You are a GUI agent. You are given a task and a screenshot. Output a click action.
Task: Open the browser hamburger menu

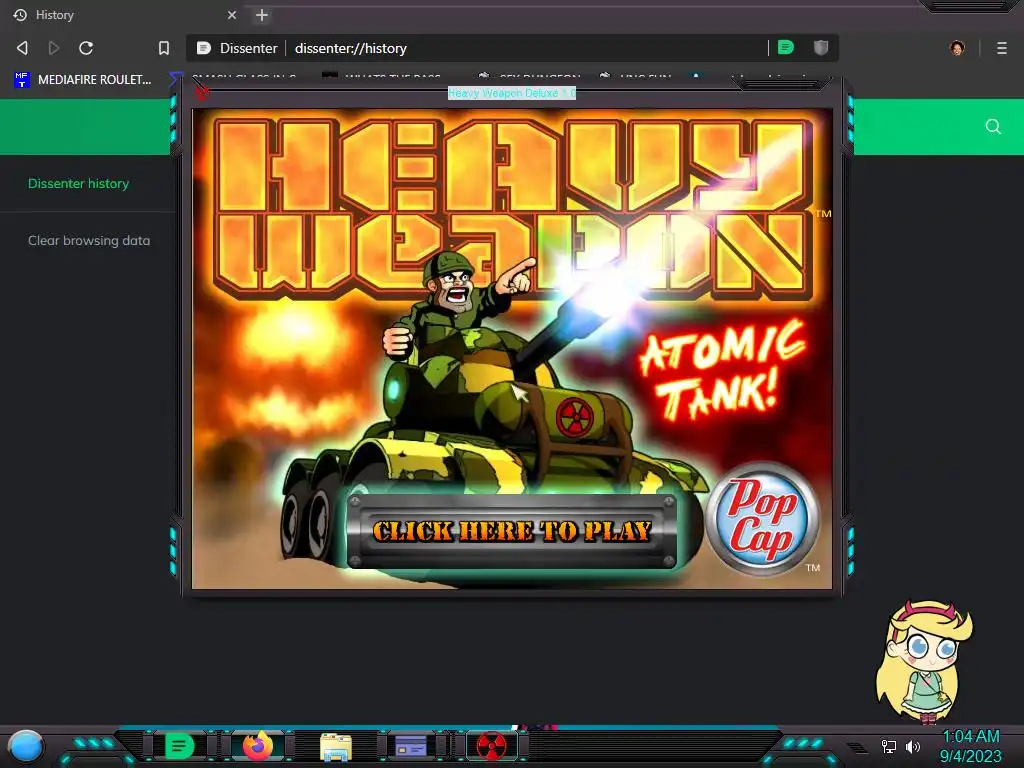pyautogui.click(x=1002, y=48)
